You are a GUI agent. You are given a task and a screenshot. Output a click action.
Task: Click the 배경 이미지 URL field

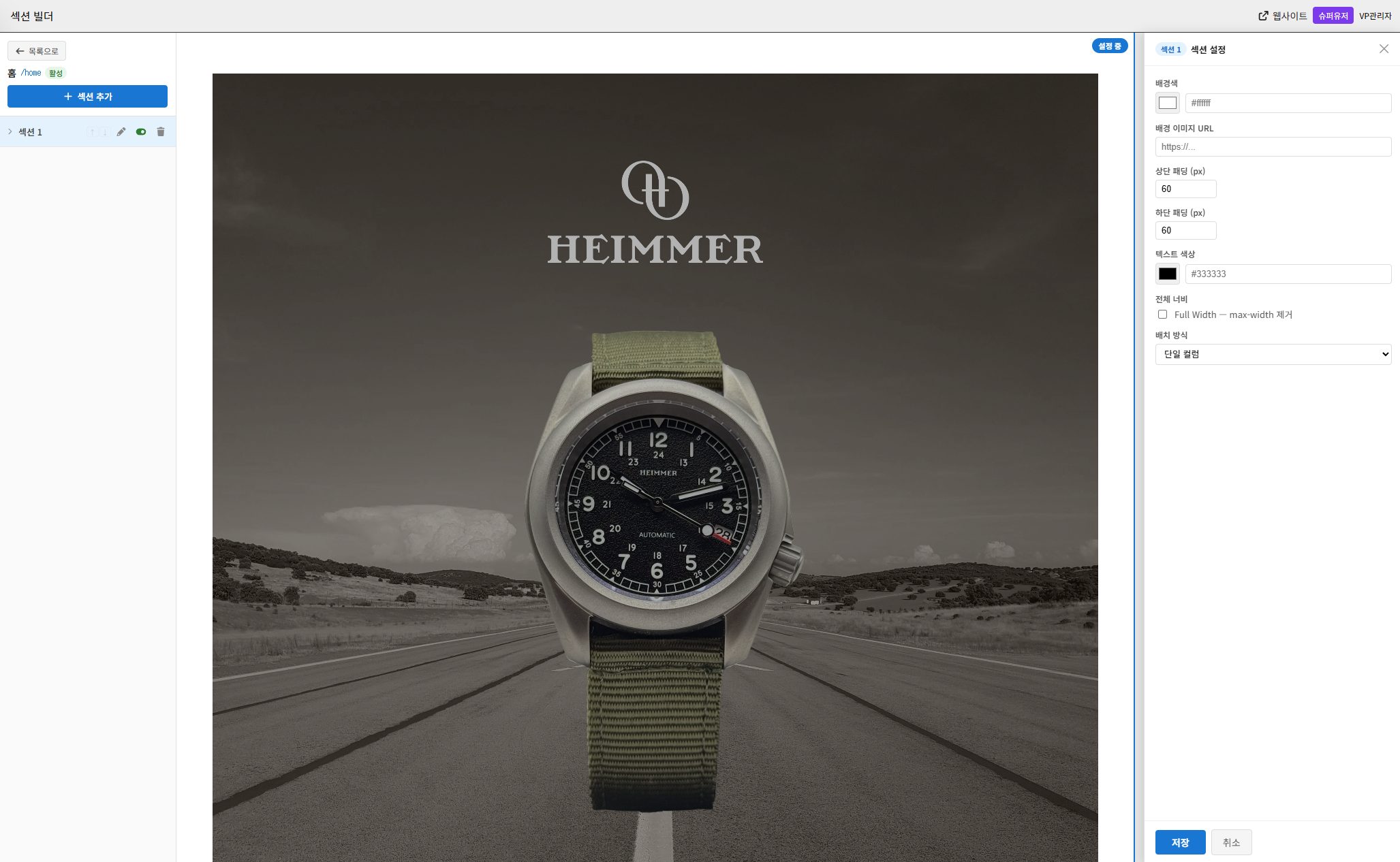[1273, 147]
